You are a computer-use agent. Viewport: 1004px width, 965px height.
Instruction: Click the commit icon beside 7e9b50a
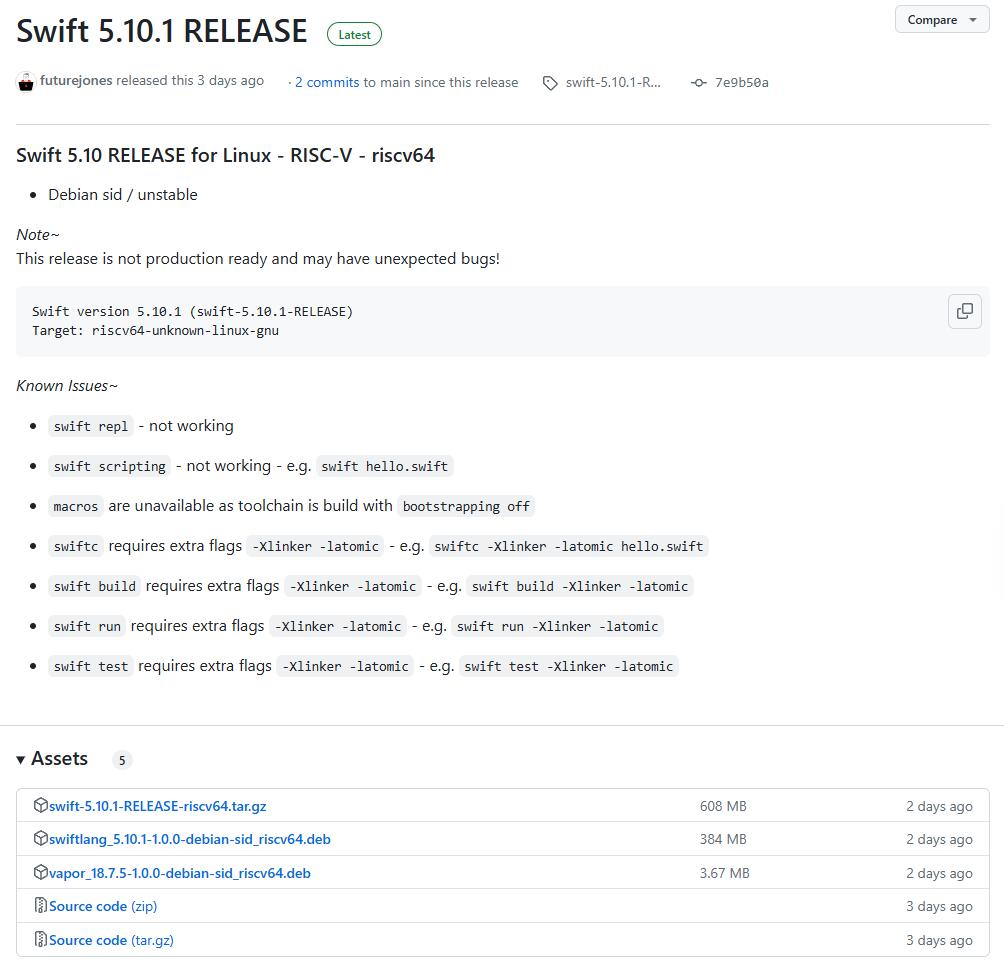[x=698, y=83]
